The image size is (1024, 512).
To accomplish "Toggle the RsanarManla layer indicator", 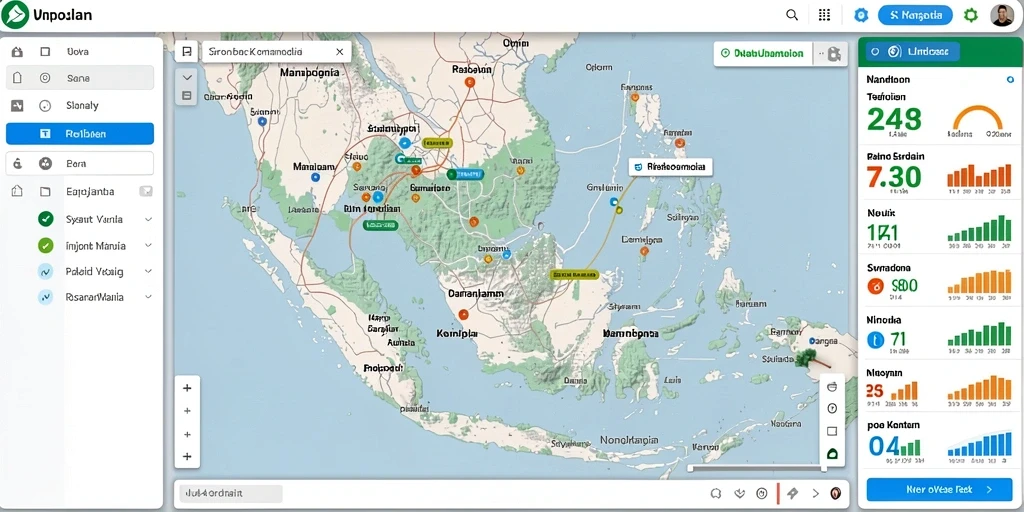I will pyautogui.click(x=46, y=296).
